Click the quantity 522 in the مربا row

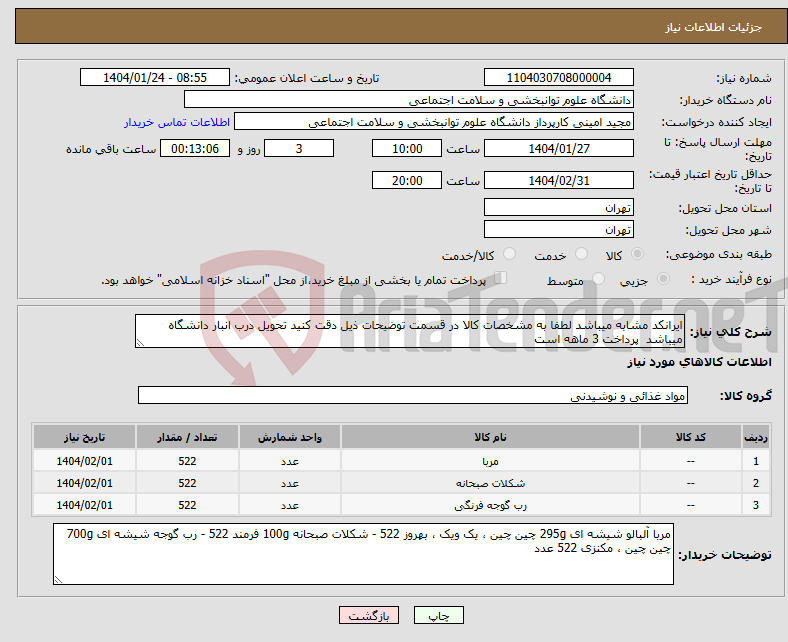187,461
